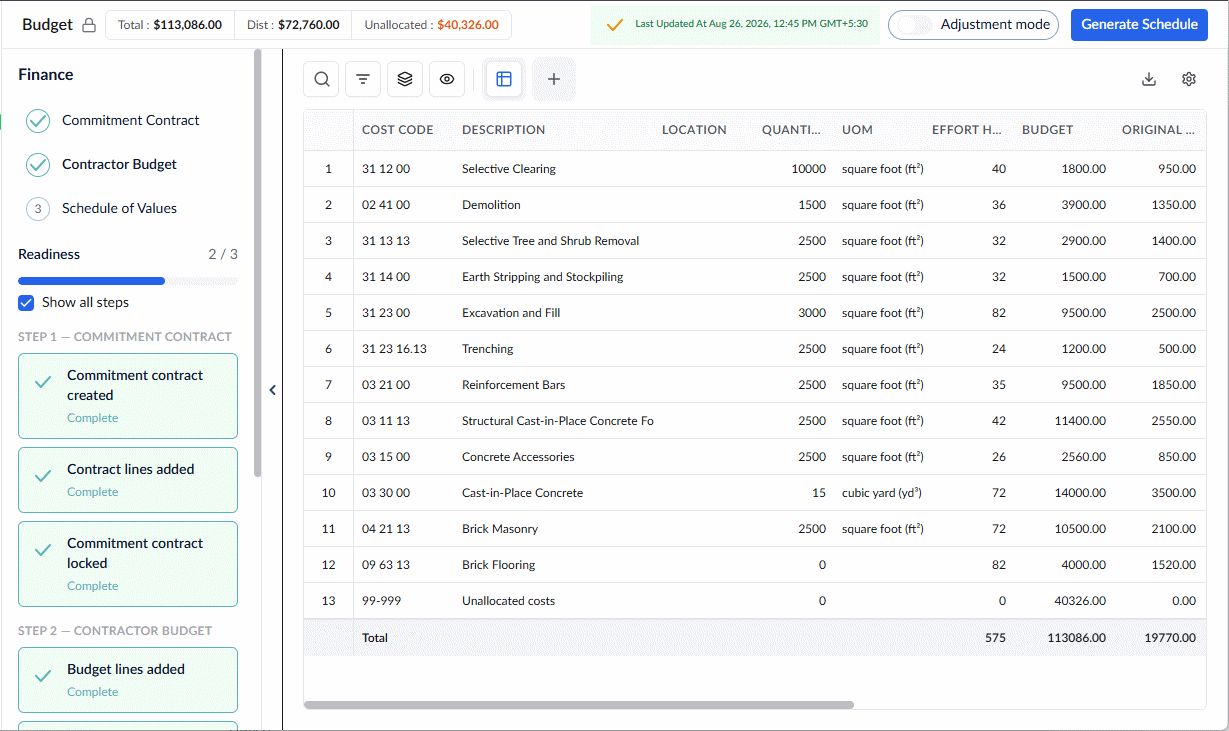
Task: Open the search tool in the table toolbar
Action: click(321, 79)
